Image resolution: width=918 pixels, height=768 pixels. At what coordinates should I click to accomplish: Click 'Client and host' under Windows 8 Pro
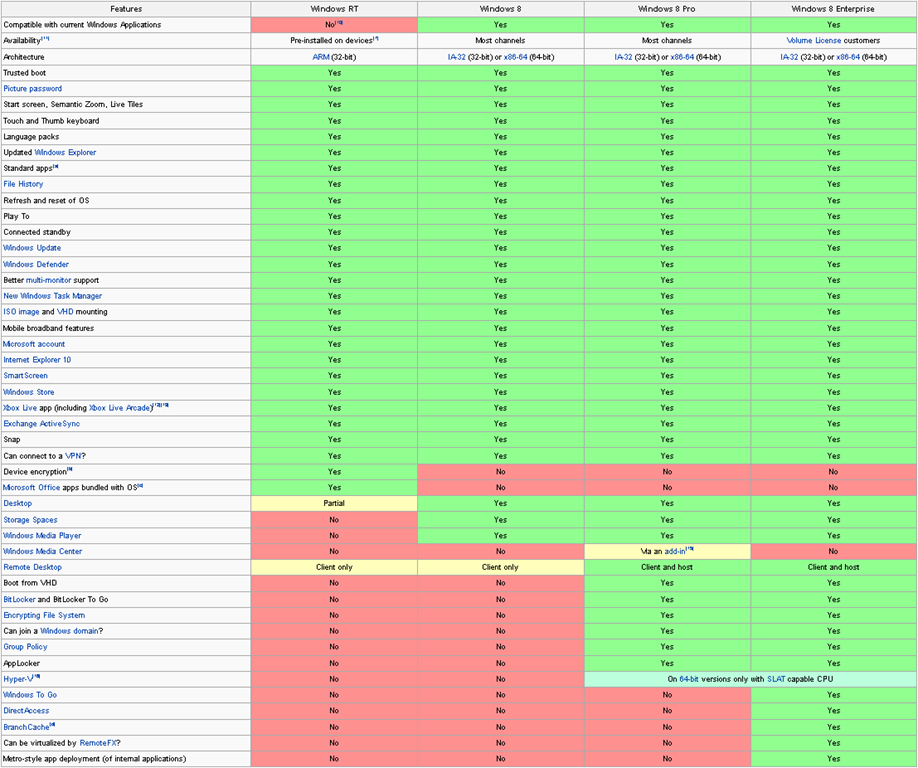click(x=667, y=567)
